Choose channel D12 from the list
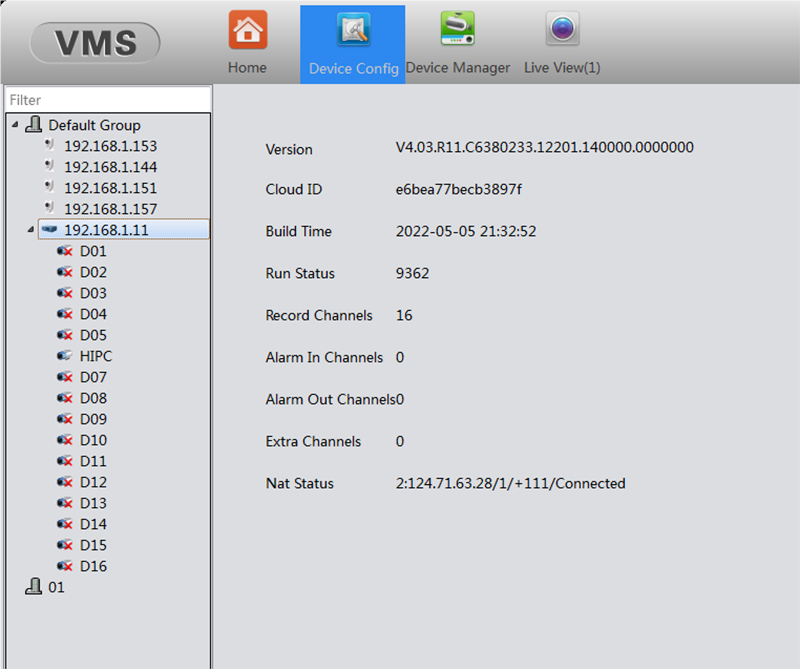 click(93, 482)
